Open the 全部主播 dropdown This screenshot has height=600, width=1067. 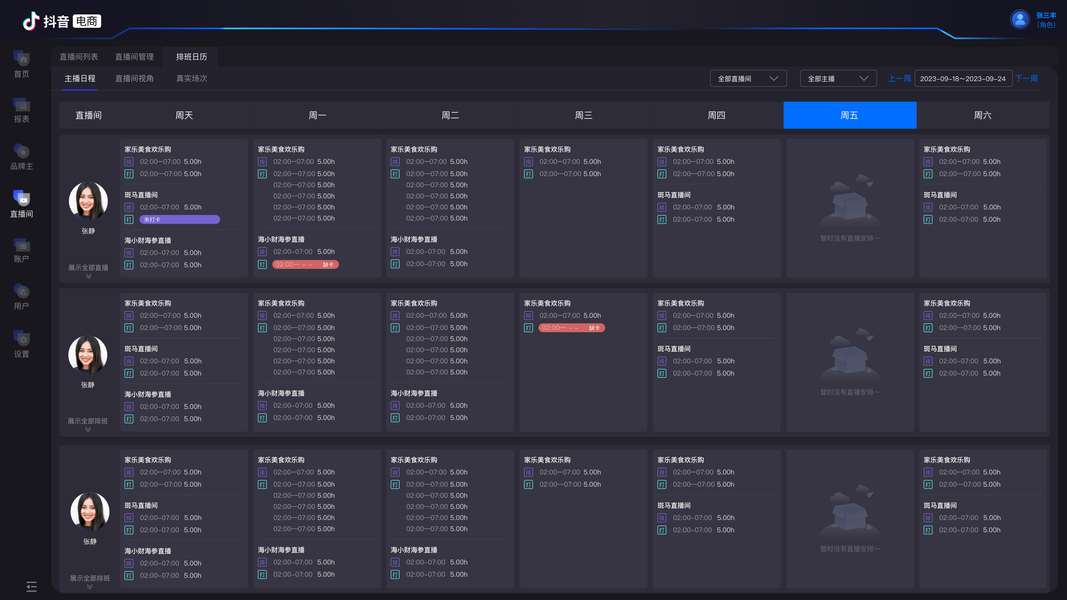[x=838, y=78]
